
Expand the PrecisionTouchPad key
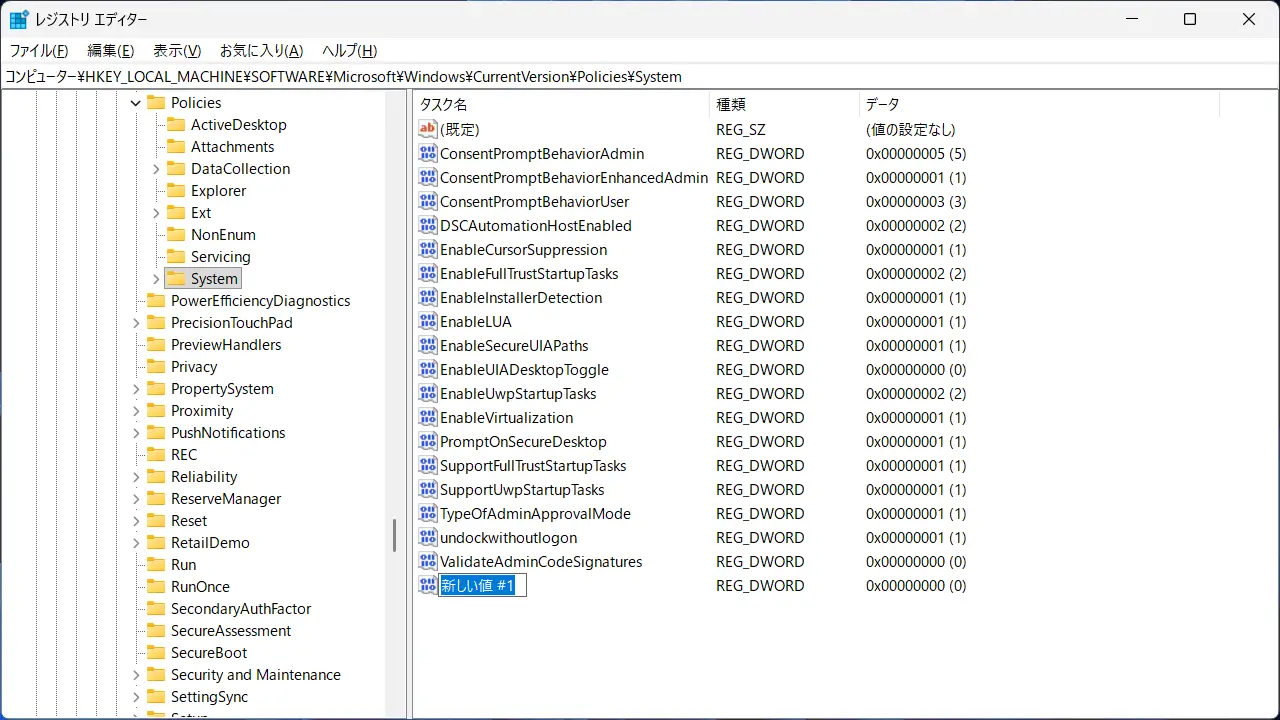(136, 322)
